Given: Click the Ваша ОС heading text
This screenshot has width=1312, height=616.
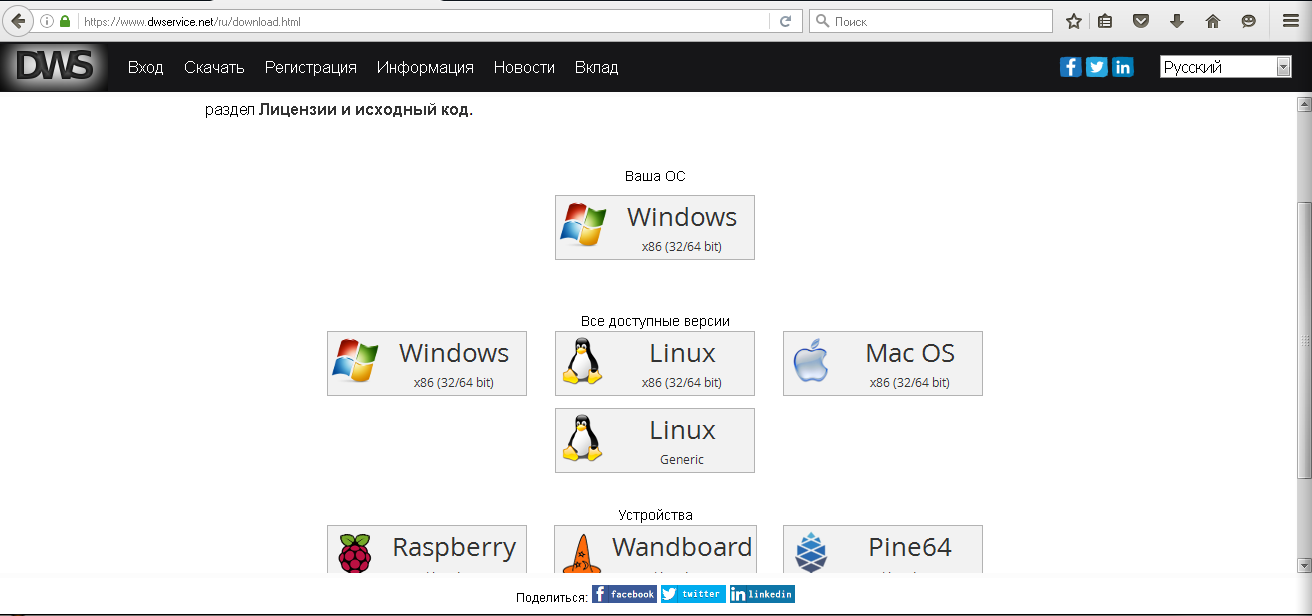Looking at the screenshot, I should point(655,176).
